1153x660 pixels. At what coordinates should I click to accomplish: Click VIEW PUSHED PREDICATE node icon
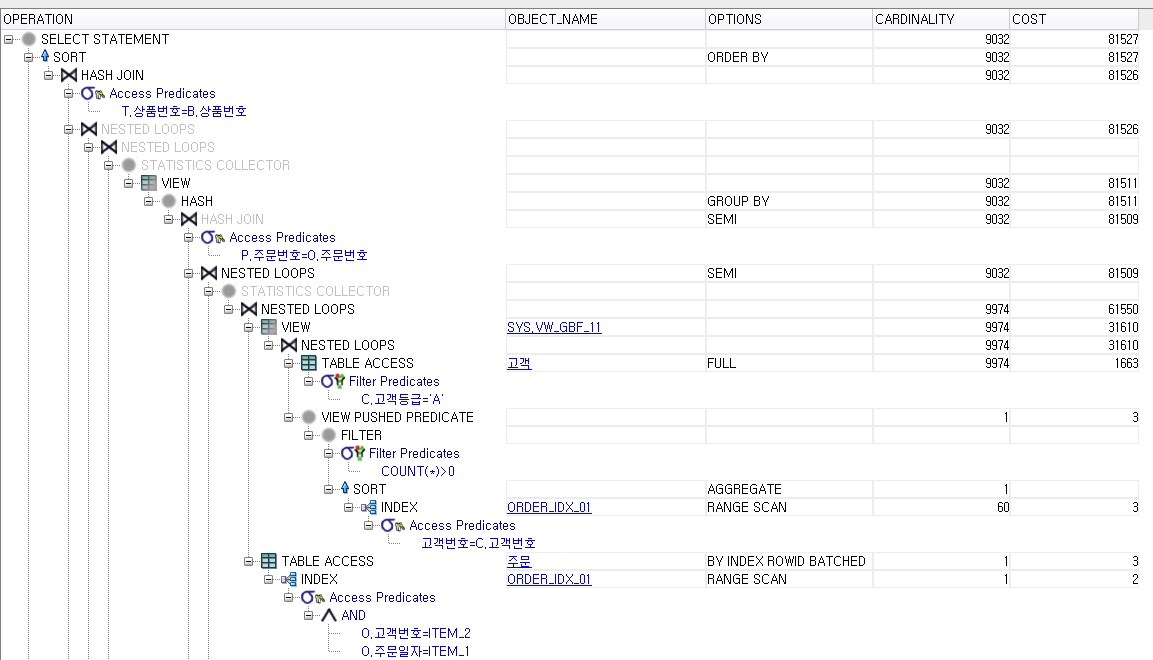click(x=309, y=417)
